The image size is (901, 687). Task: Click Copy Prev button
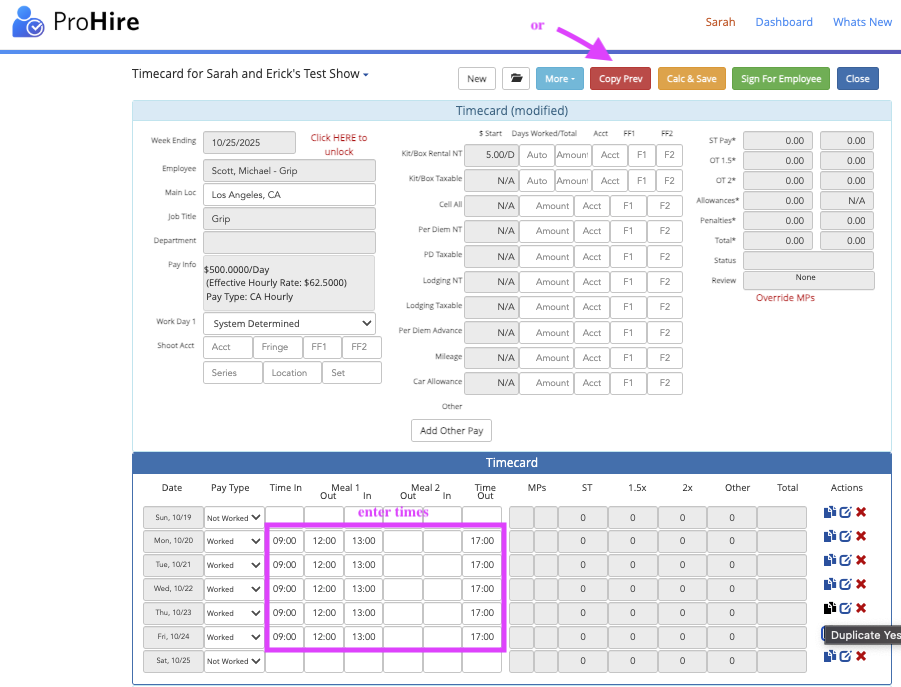pos(620,79)
